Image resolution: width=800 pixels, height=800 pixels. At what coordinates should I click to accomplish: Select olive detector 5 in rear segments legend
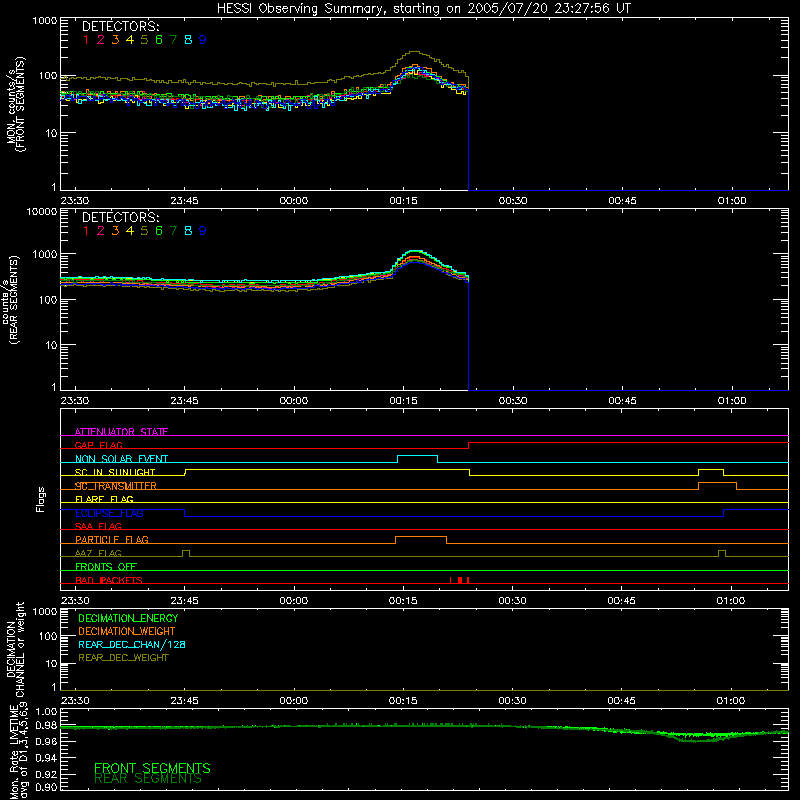pos(144,231)
